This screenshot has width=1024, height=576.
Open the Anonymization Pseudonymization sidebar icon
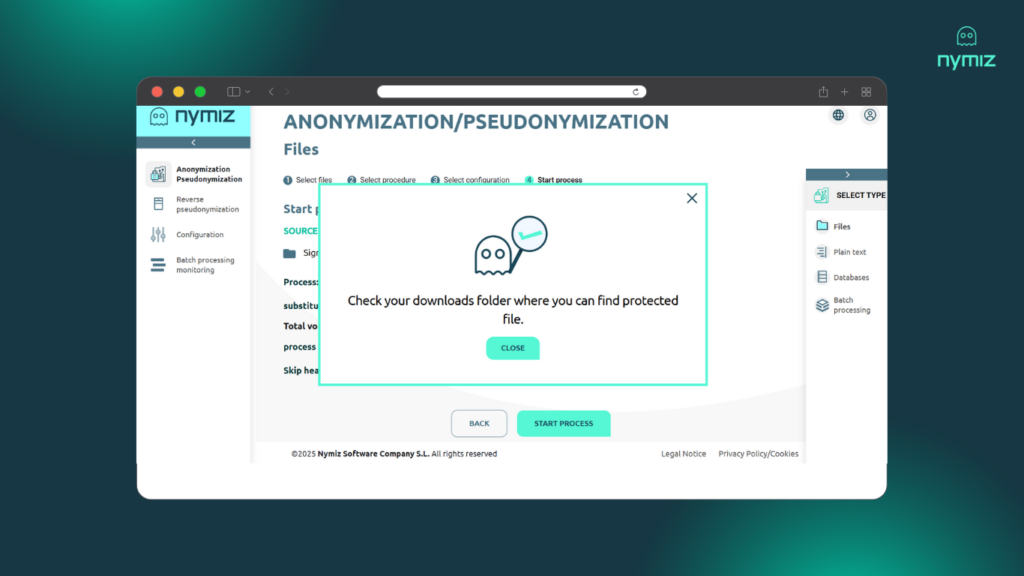point(158,174)
